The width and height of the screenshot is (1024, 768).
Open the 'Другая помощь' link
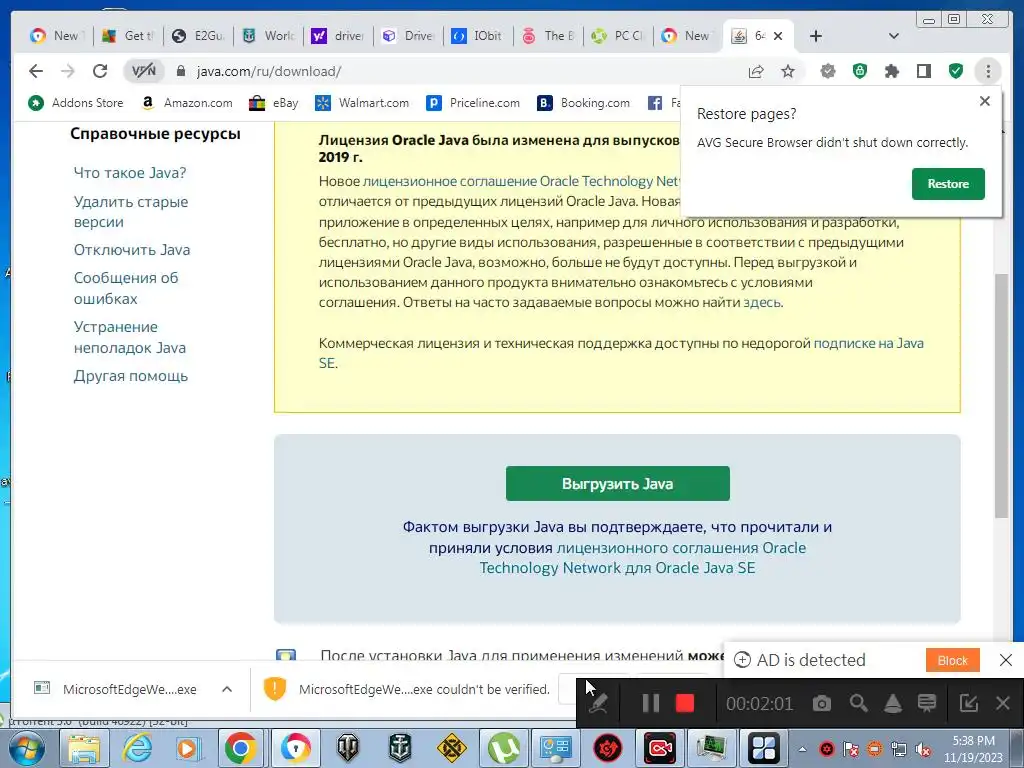(131, 376)
